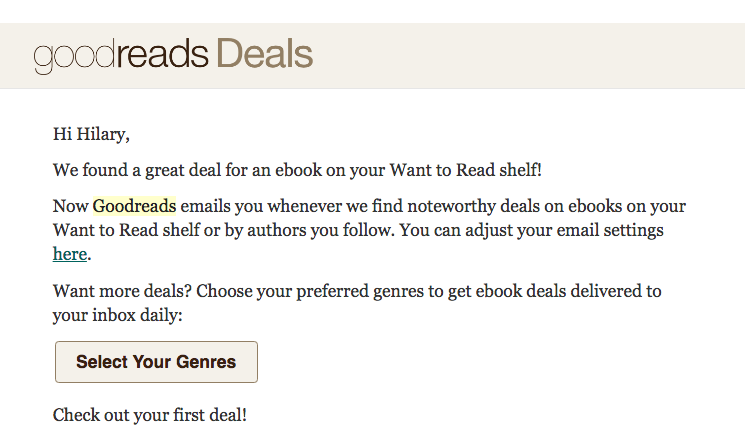Click the words emails you whenever we find
Viewport: 745px width, 440px height.
click(x=292, y=206)
